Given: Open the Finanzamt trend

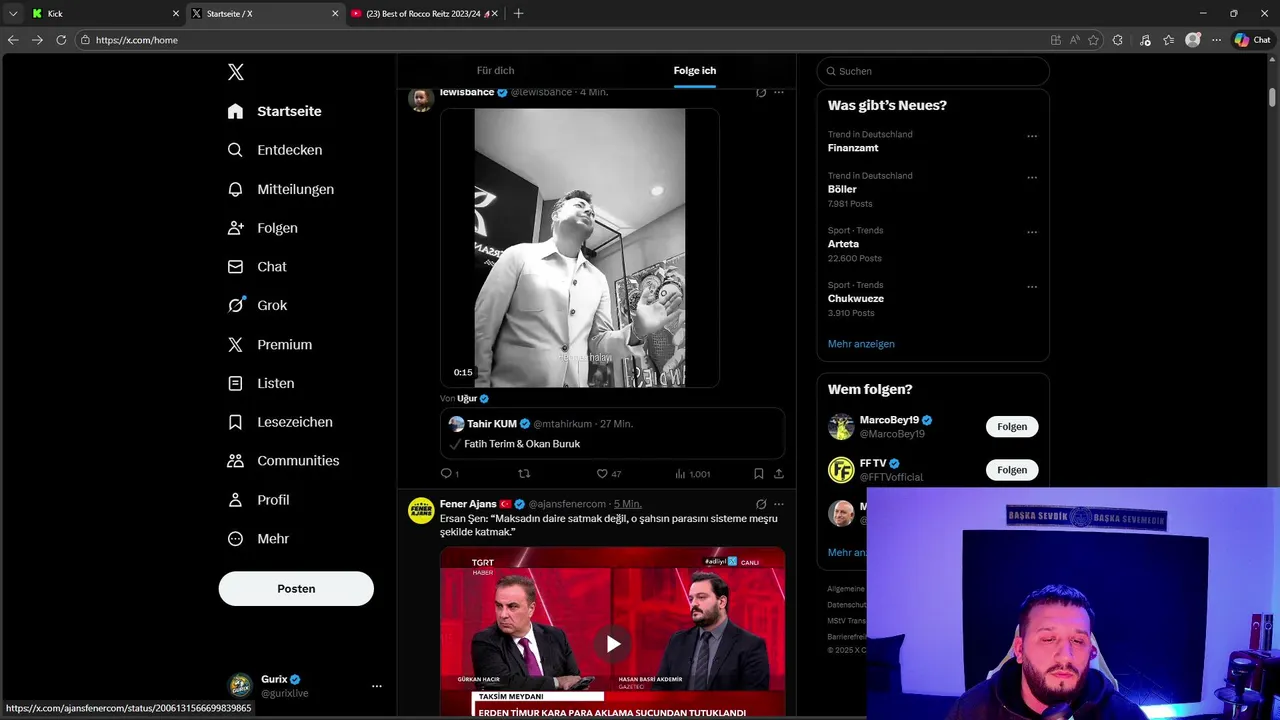Looking at the screenshot, I should [x=853, y=148].
